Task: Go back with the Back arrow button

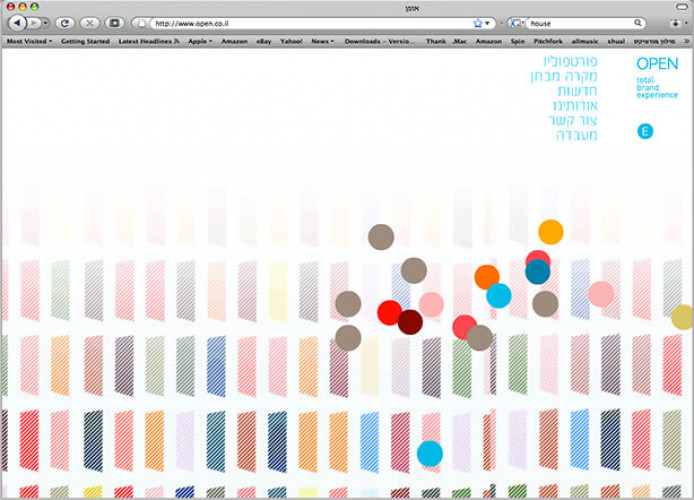Action: 17,23
